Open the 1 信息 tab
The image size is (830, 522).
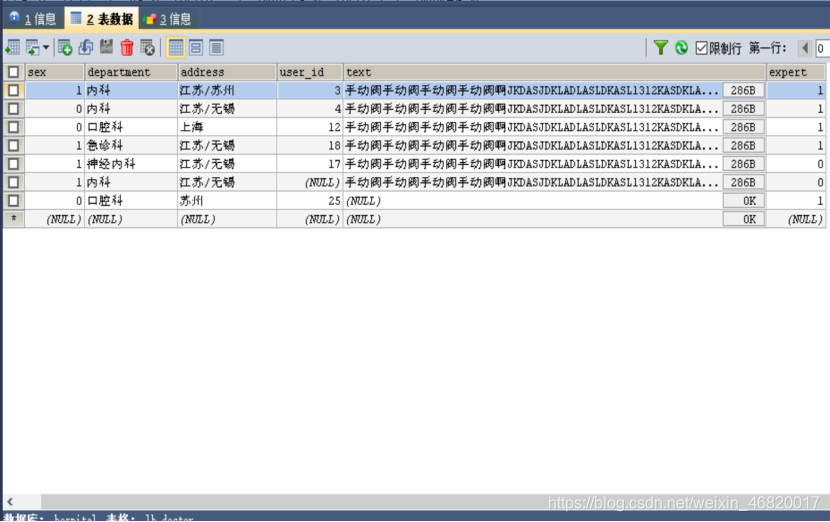pyautogui.click(x=33, y=19)
